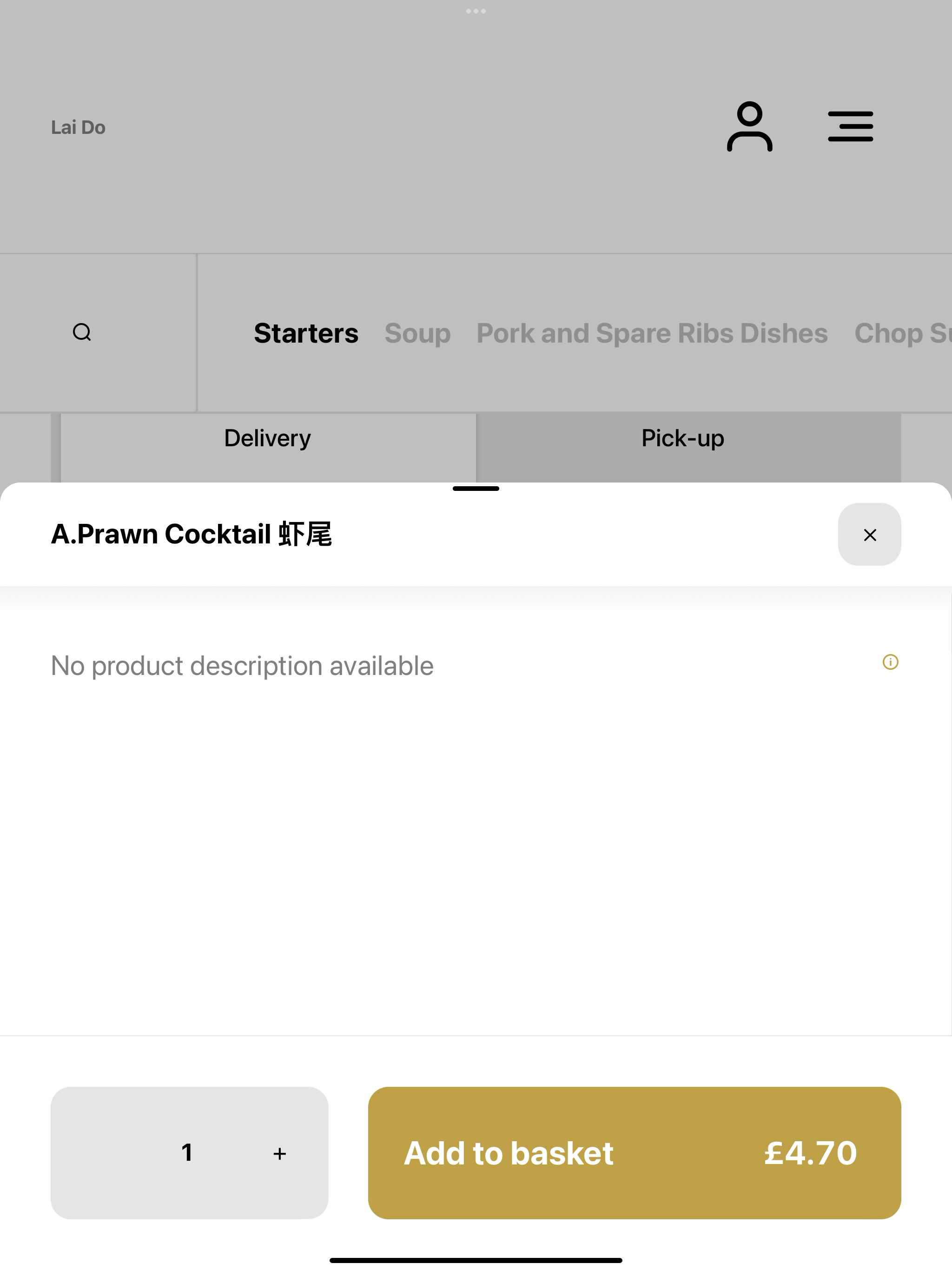The image size is (952, 1270).
Task: Show product info via gold info icon
Action: coord(890,662)
